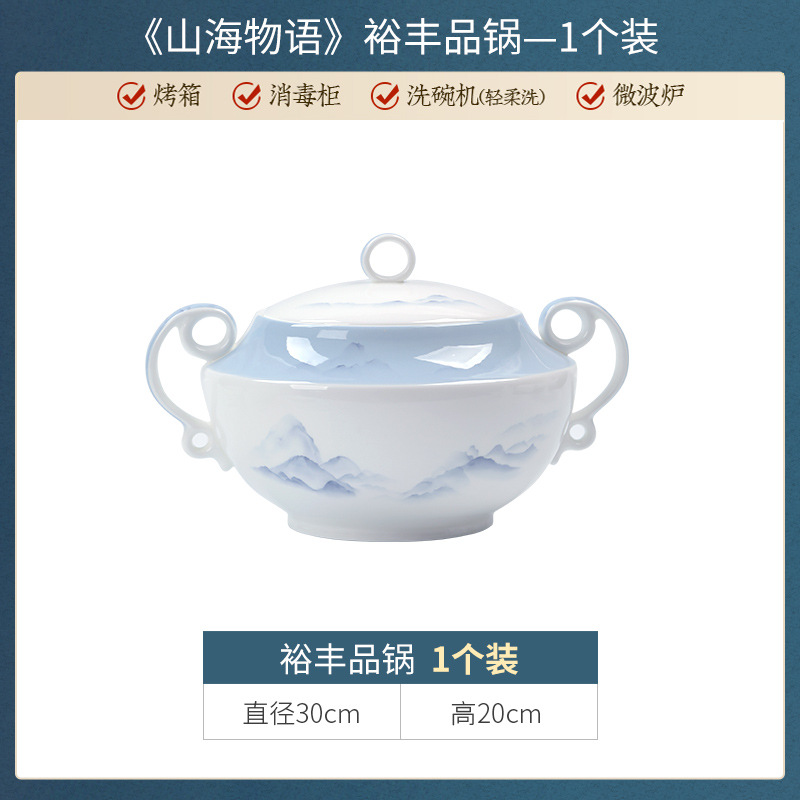Click the white pot lid dome
Screen dimensions: 800x800
(389, 301)
